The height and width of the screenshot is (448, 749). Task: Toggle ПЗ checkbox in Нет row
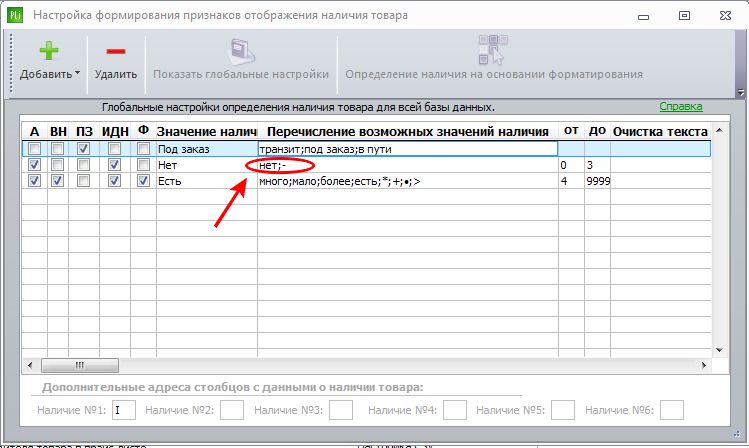(x=83, y=165)
